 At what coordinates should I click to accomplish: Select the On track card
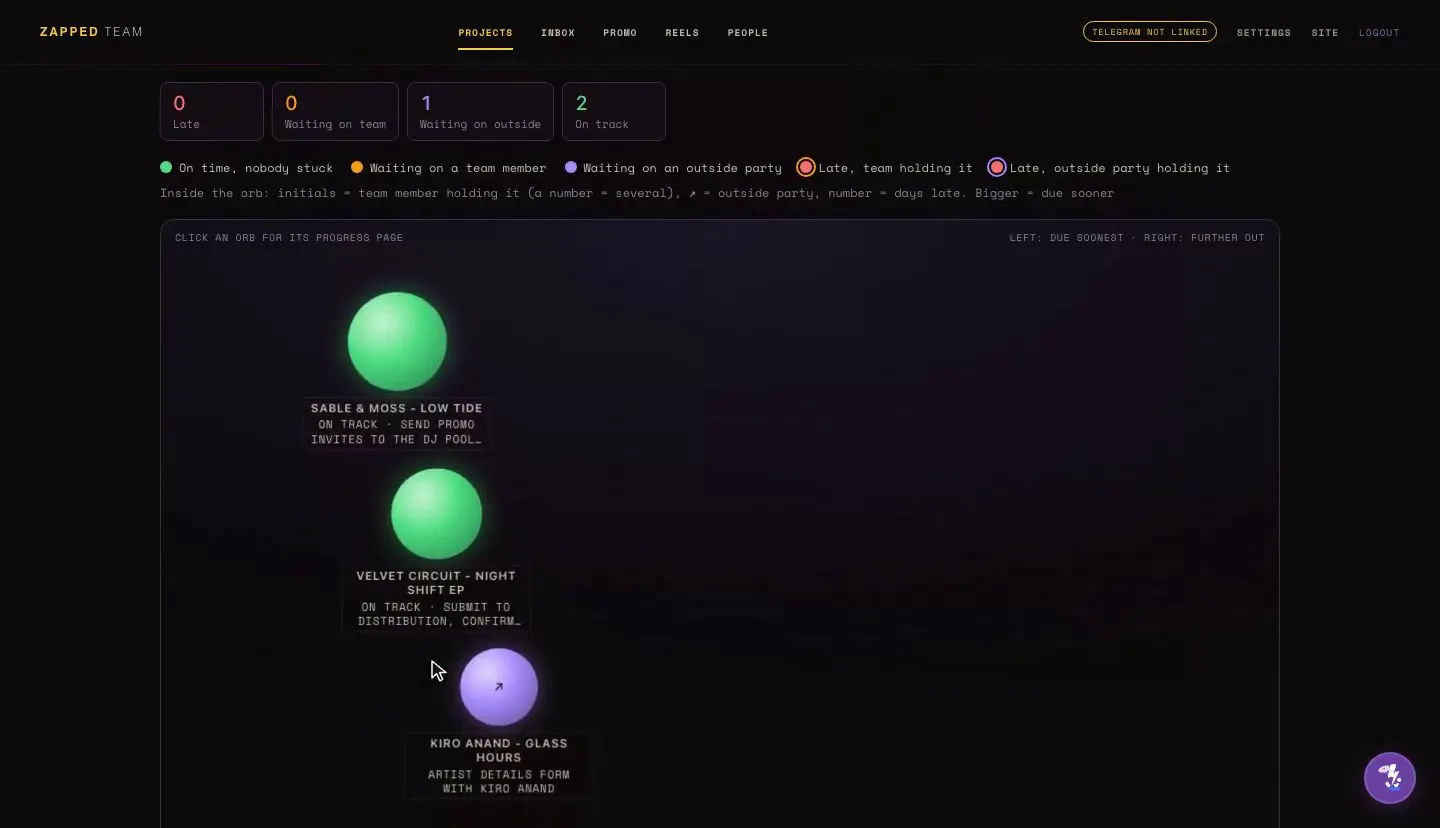[x=614, y=111]
